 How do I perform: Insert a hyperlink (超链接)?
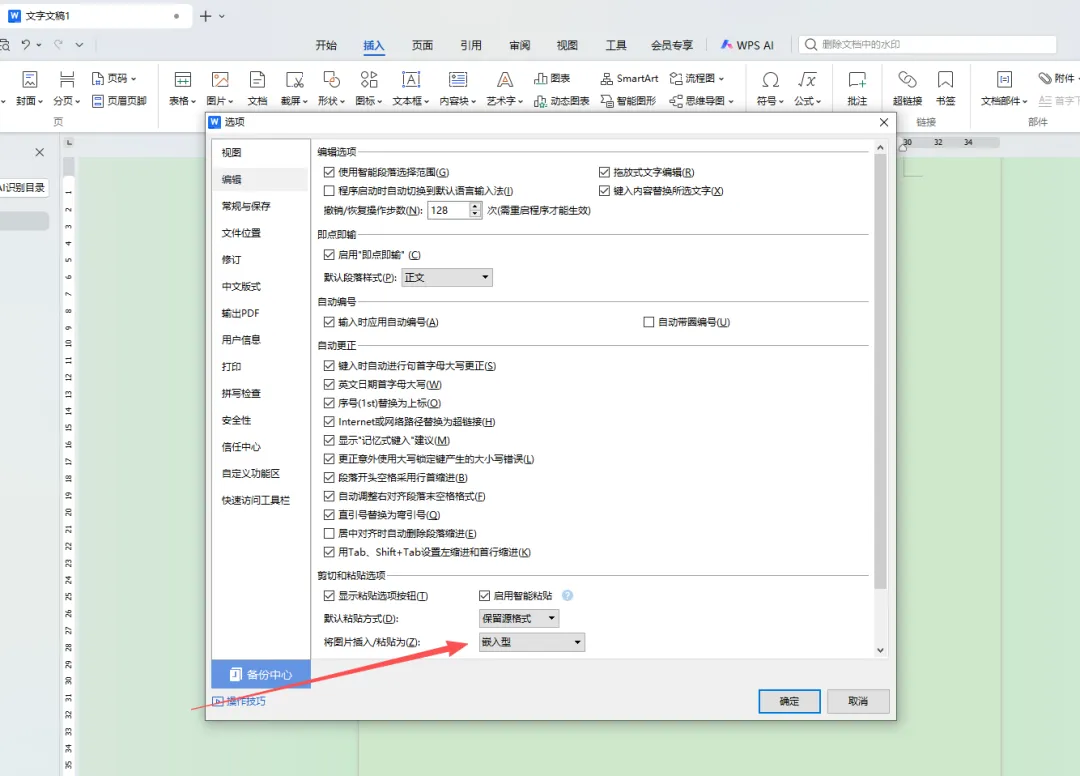[x=907, y=88]
